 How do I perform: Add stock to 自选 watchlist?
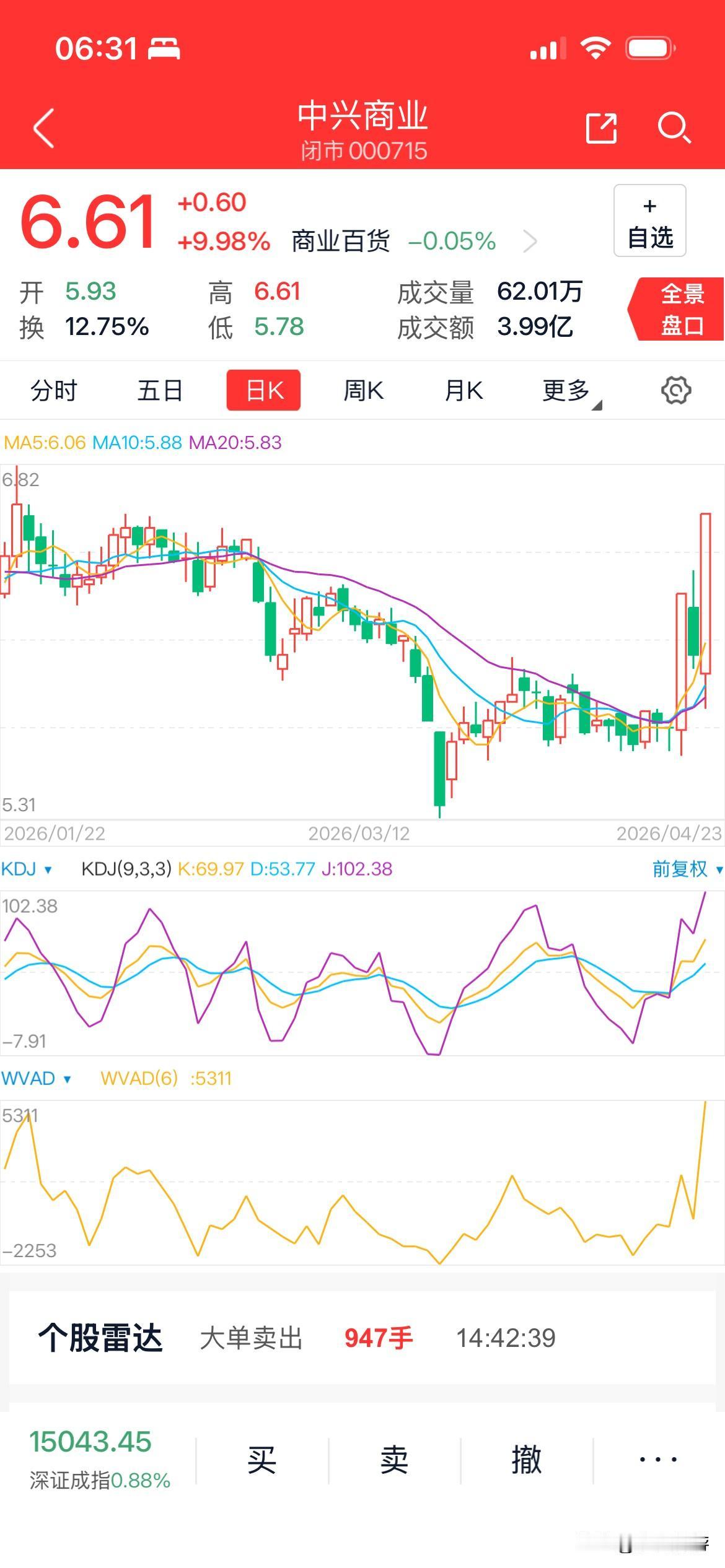[650, 220]
